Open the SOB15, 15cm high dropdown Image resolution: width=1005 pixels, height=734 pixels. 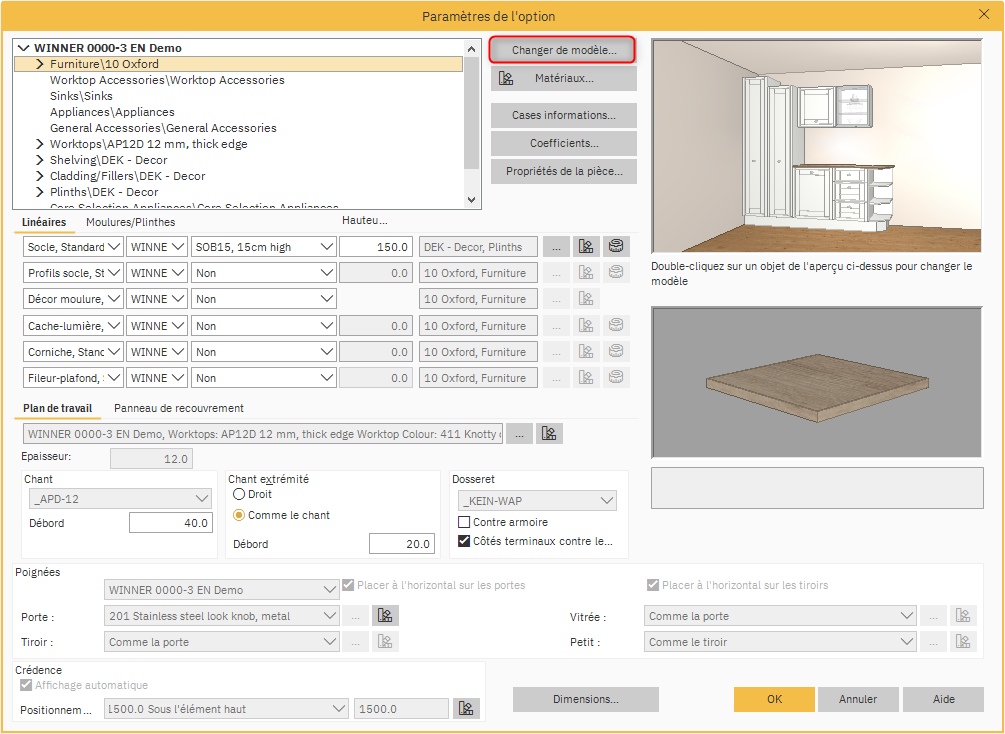(x=264, y=246)
